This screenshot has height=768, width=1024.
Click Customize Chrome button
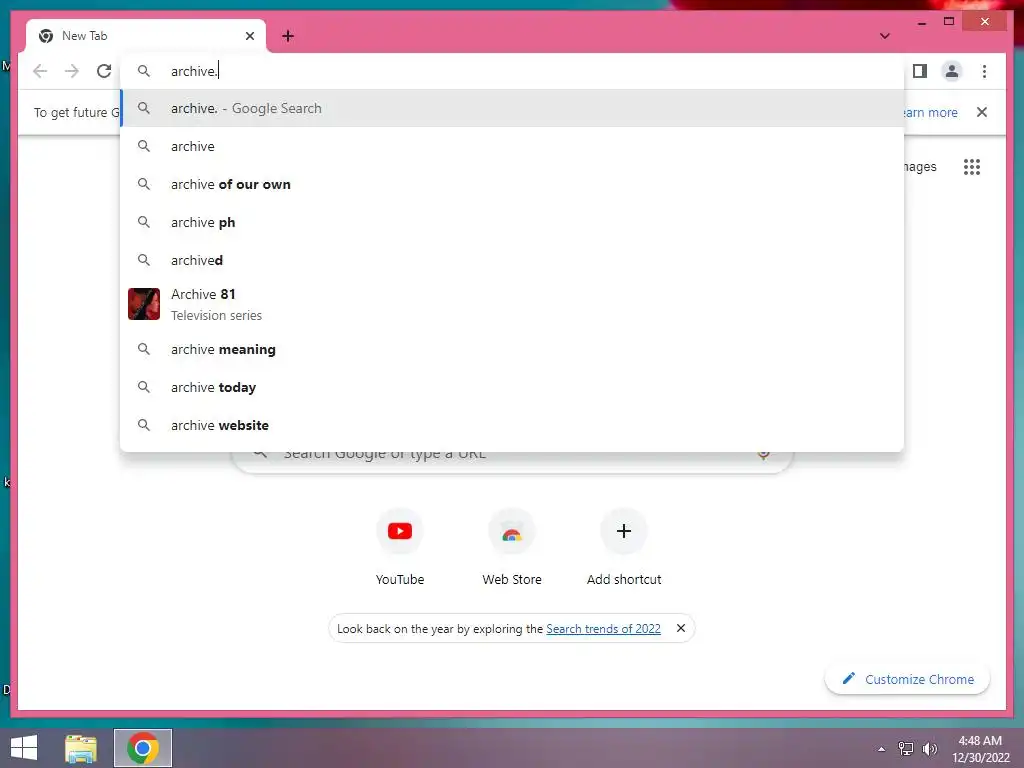(908, 679)
